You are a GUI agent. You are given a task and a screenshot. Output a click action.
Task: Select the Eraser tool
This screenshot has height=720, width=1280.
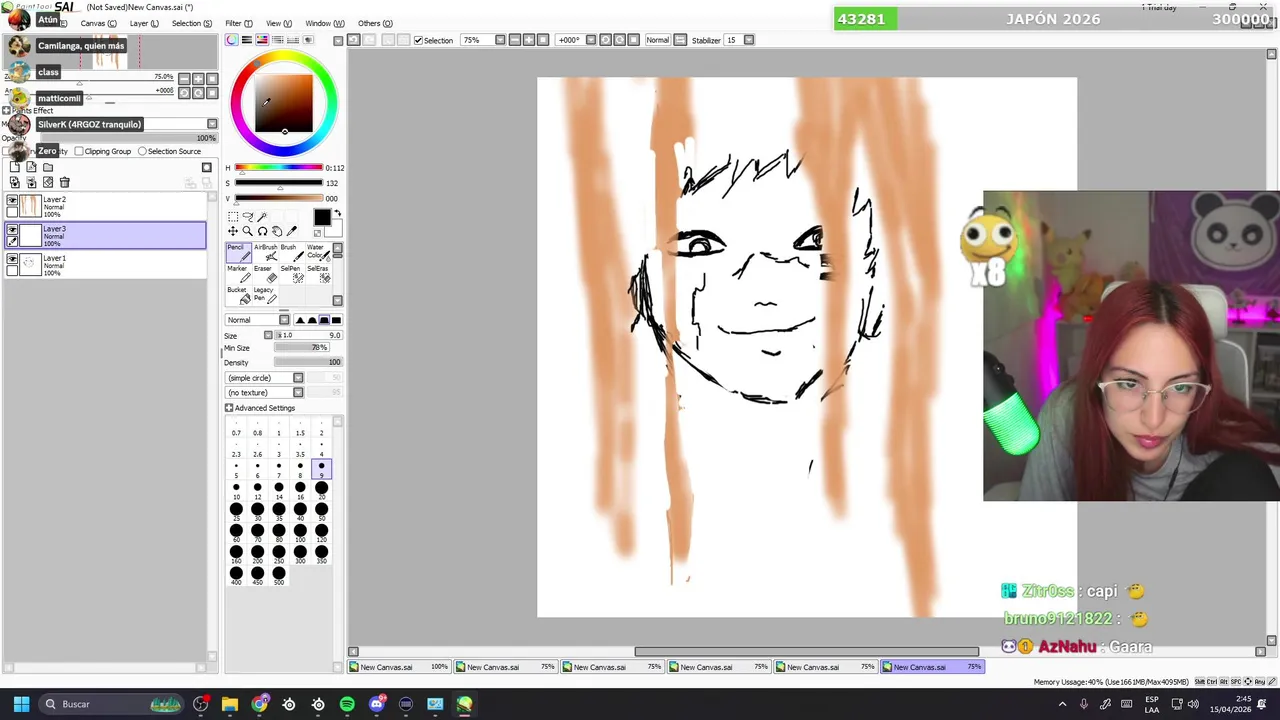pos(265,274)
